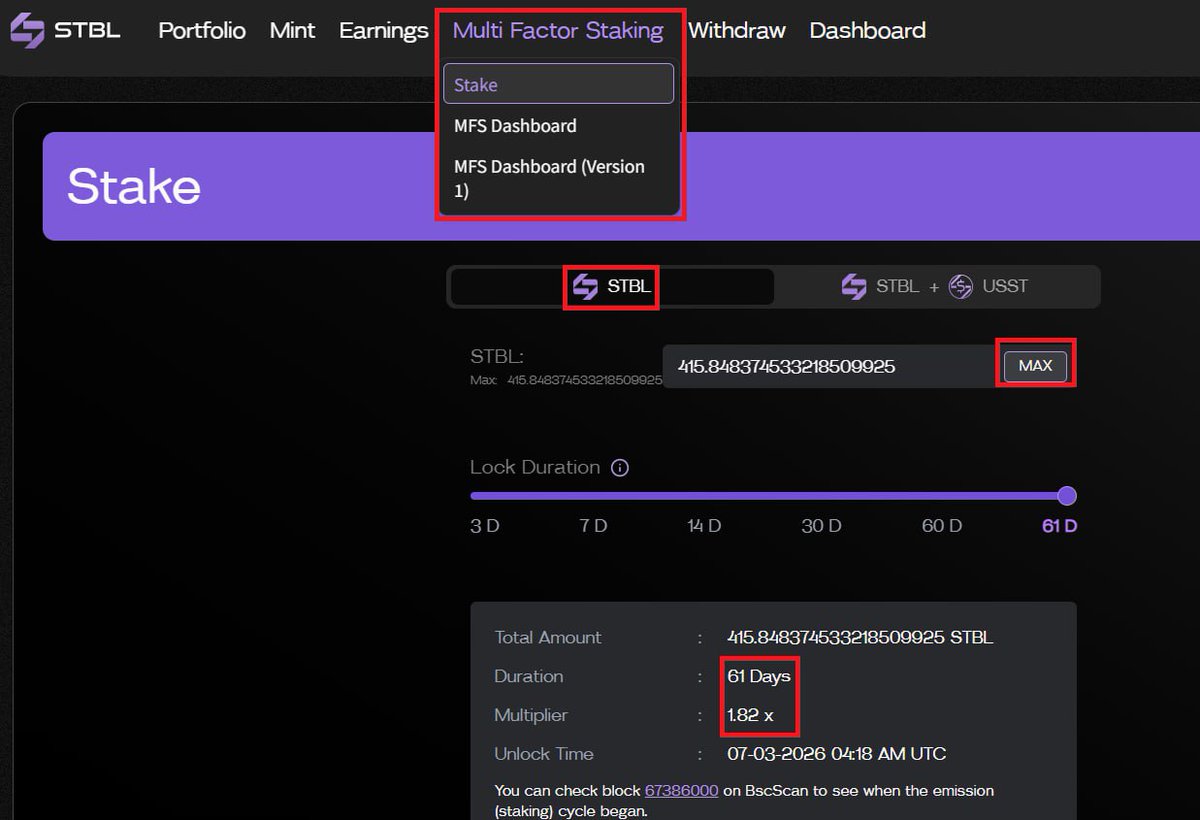The height and width of the screenshot is (820, 1200).
Task: Select the STBL-only staking tab
Action: pos(611,287)
